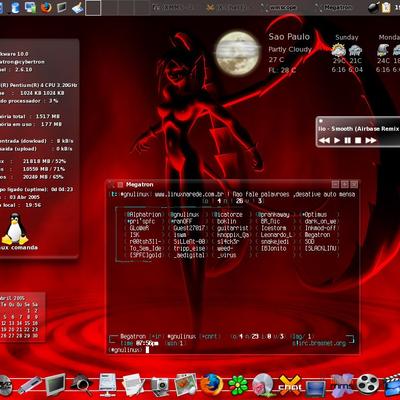Skip forward in music player widget

click(x=371, y=140)
